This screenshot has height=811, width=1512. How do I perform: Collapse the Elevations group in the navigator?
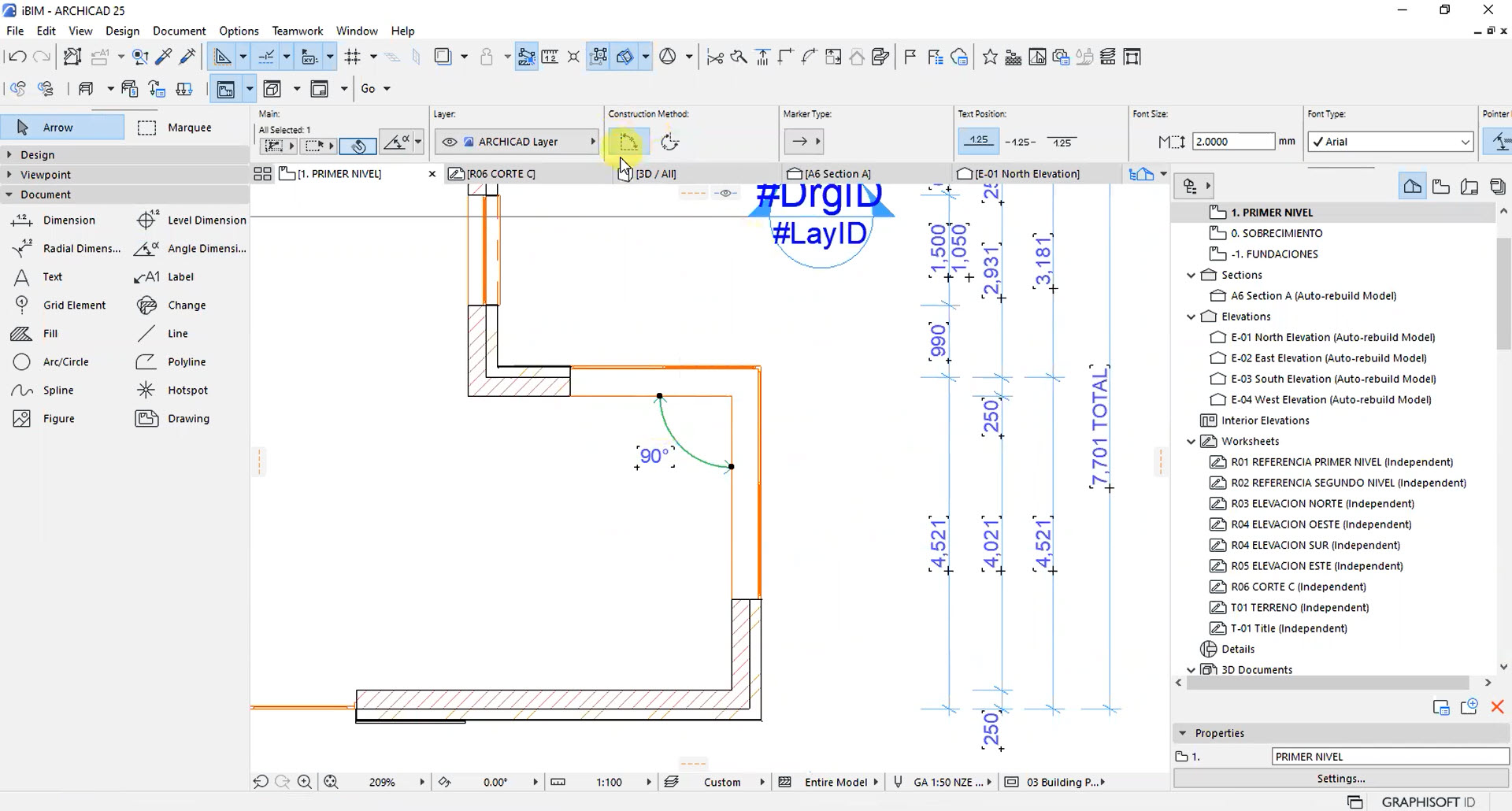1191,316
